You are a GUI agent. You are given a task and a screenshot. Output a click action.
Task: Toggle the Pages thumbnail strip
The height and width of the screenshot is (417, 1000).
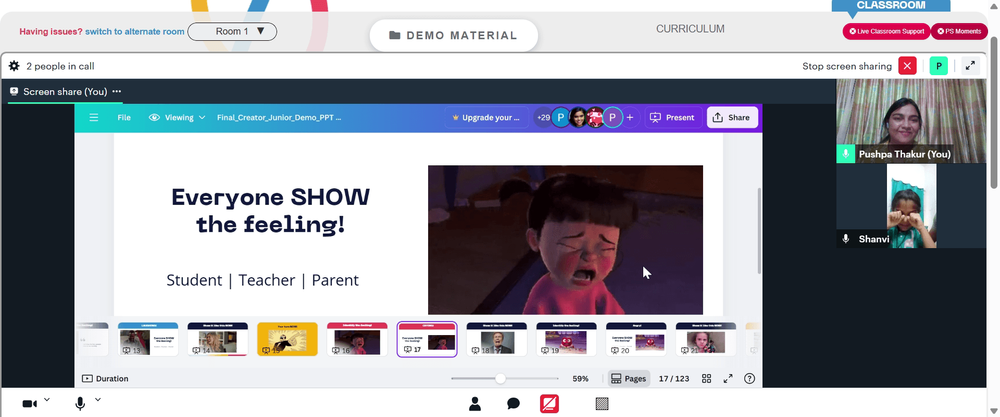pos(628,379)
